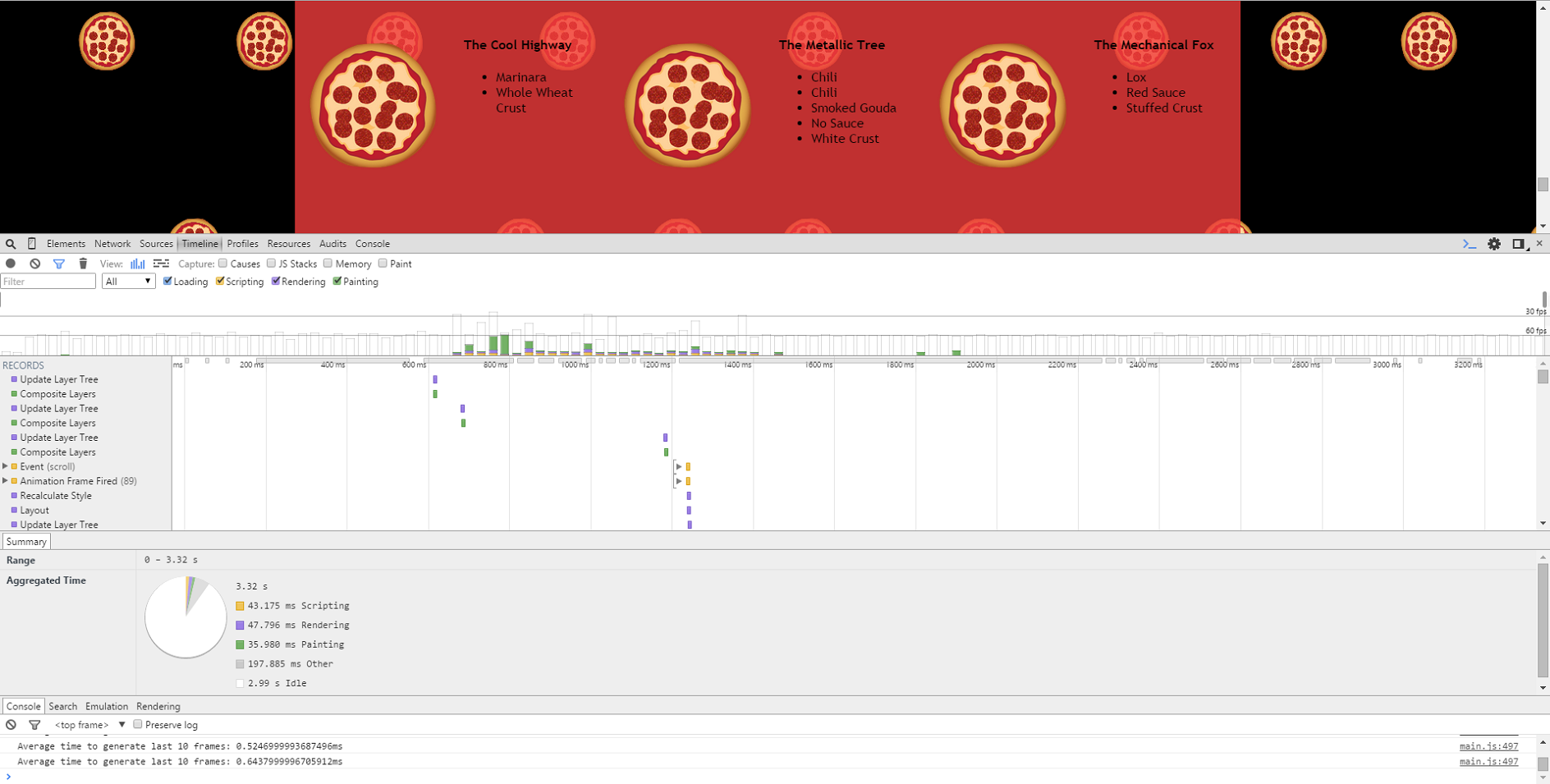The width and height of the screenshot is (1550, 784).
Task: Click the console filter funnel icon
Action: (x=34, y=725)
